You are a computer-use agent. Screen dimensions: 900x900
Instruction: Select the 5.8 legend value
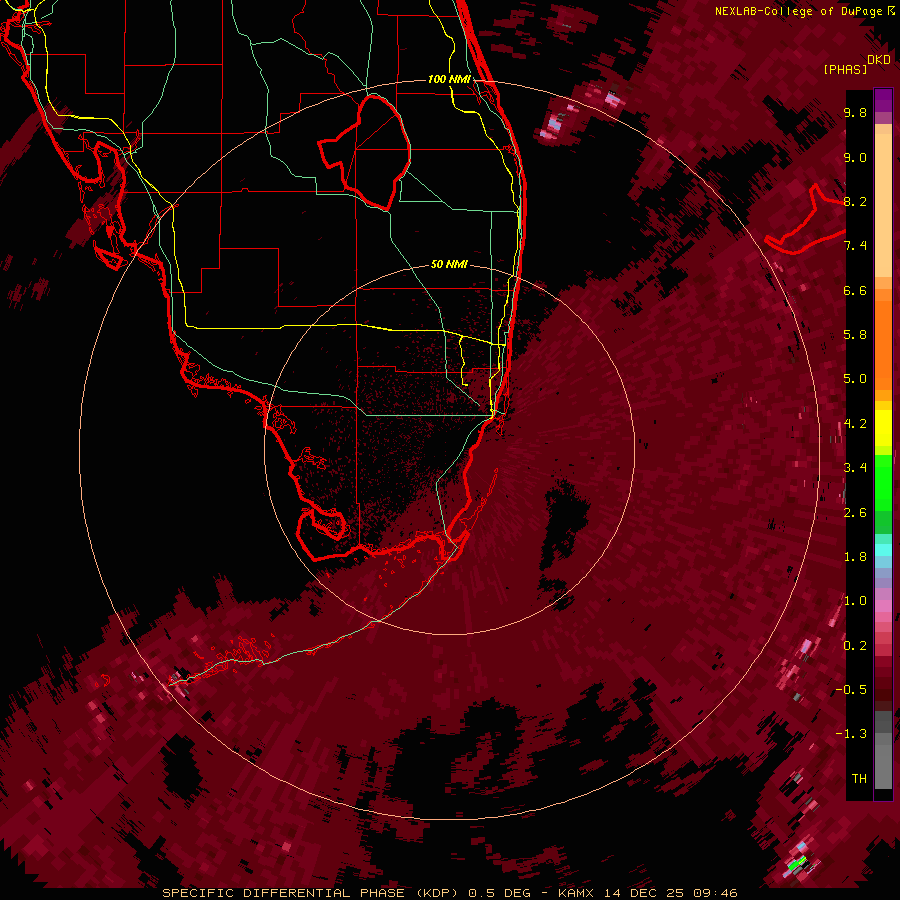pyautogui.click(x=855, y=335)
